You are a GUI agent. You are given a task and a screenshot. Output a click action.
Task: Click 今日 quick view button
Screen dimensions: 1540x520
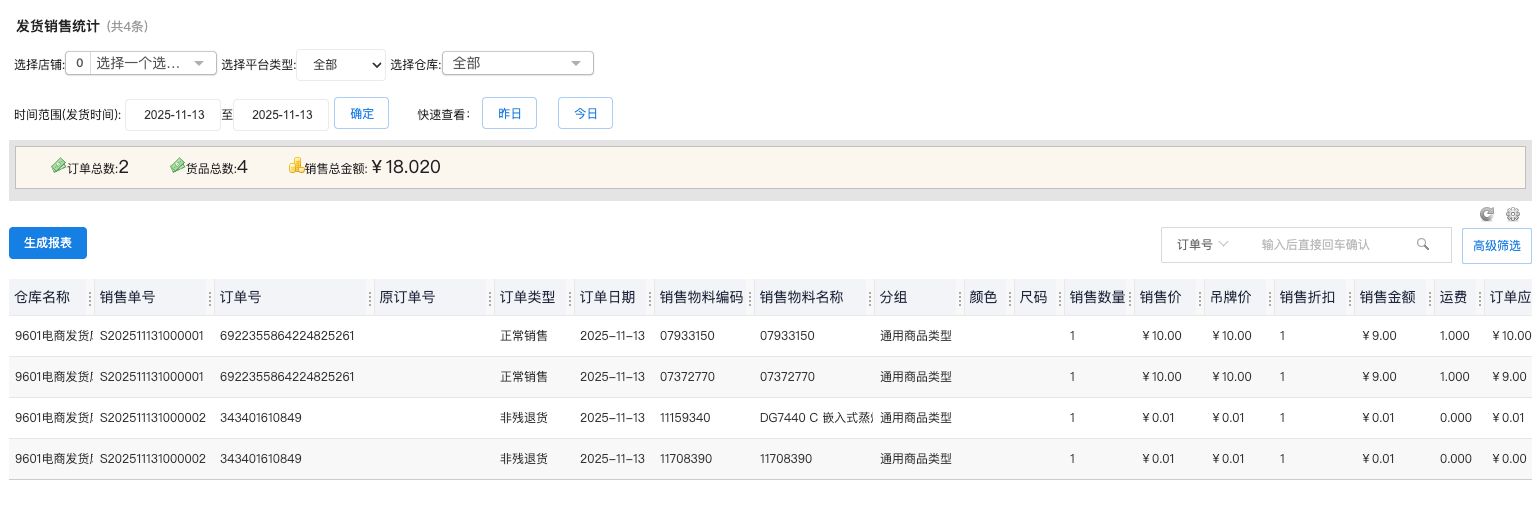pyautogui.click(x=585, y=113)
